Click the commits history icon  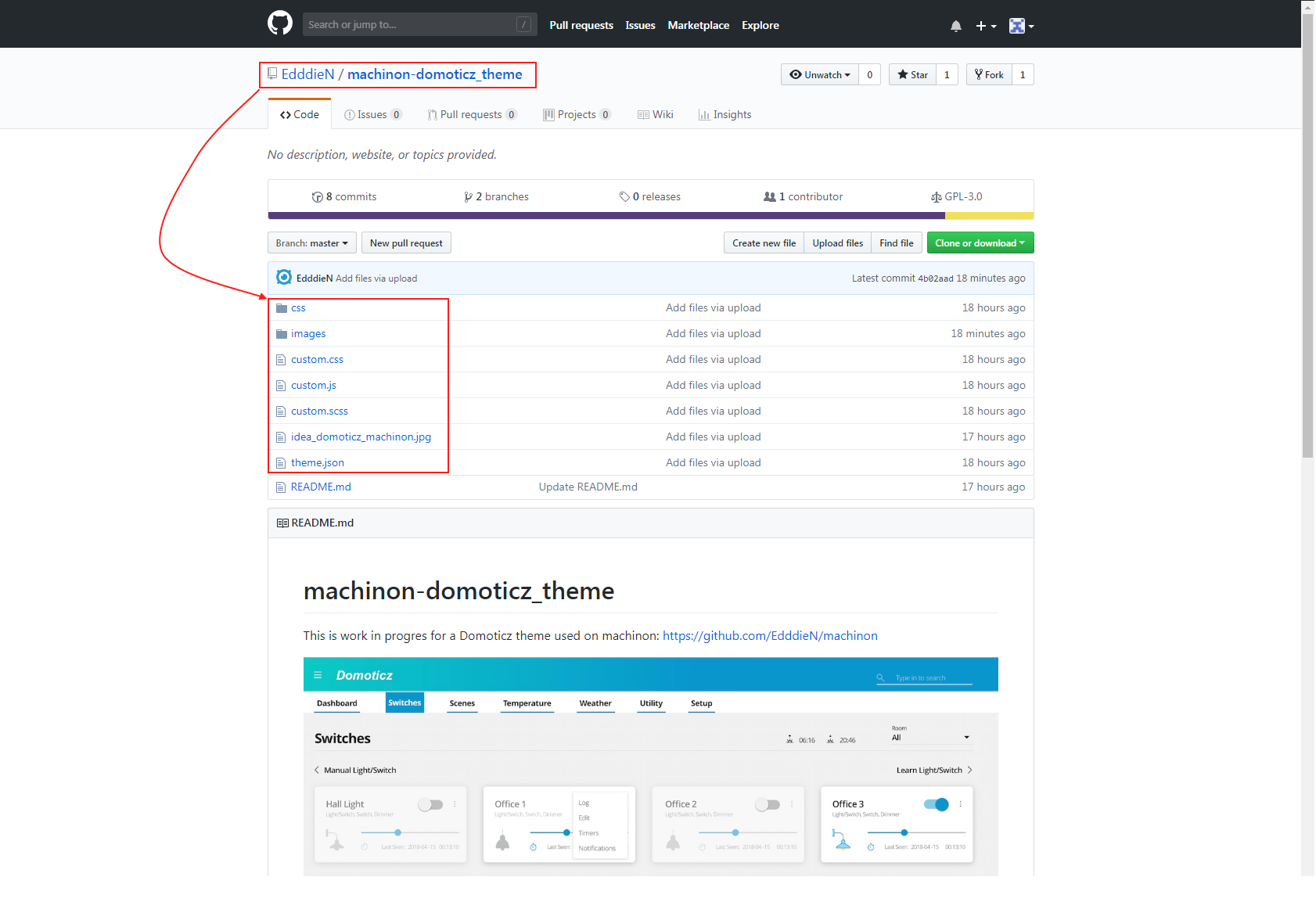point(317,197)
